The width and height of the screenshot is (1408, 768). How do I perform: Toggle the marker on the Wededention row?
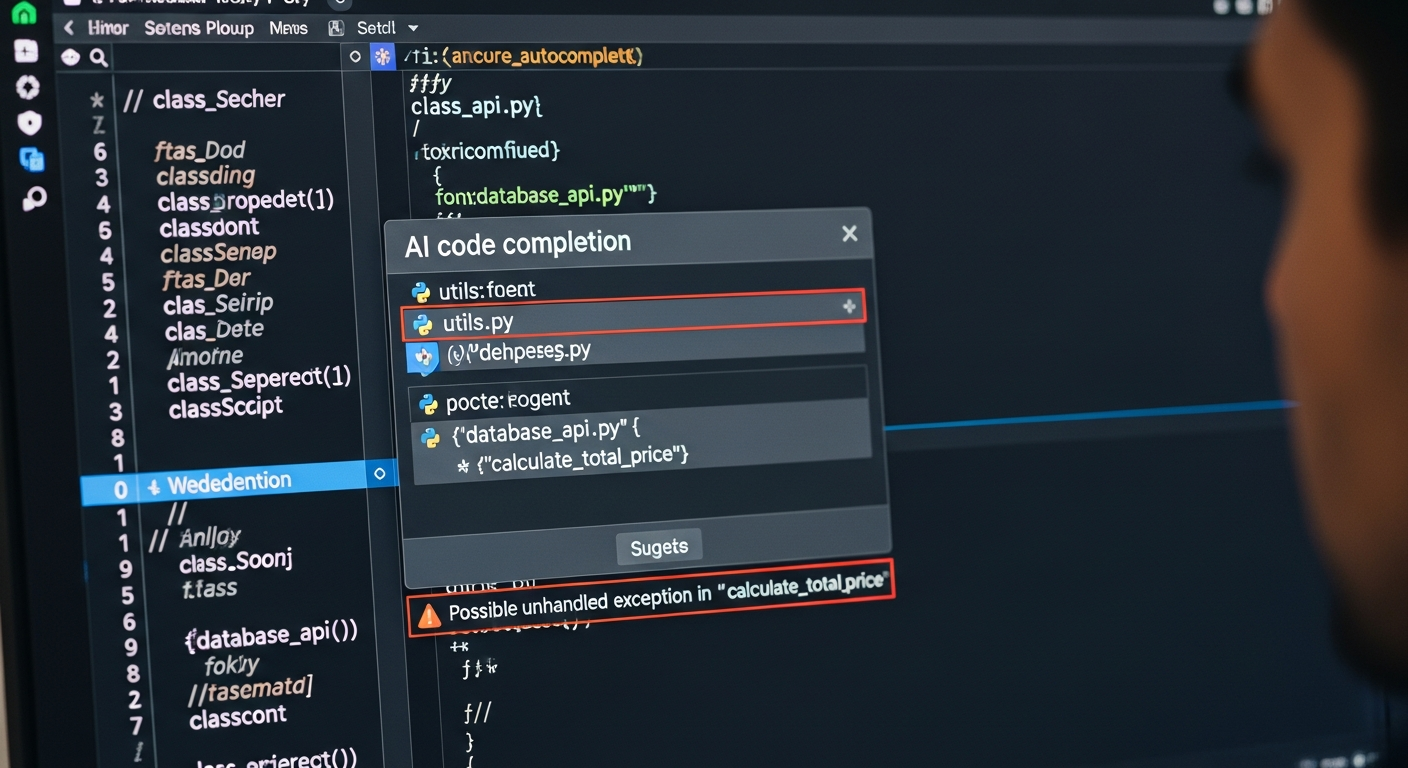coord(379,474)
